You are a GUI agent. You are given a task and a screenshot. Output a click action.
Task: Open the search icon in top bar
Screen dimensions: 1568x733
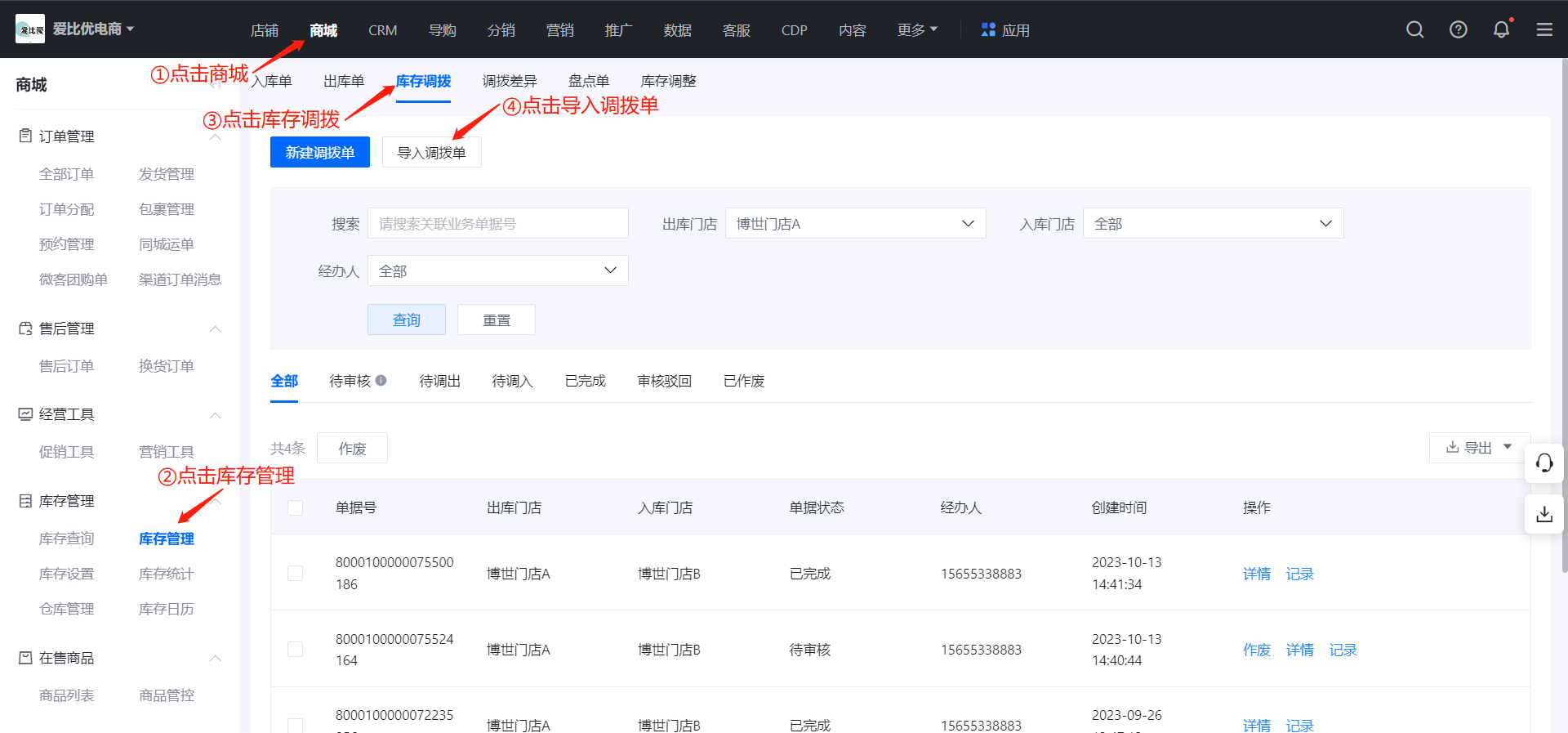(1415, 29)
